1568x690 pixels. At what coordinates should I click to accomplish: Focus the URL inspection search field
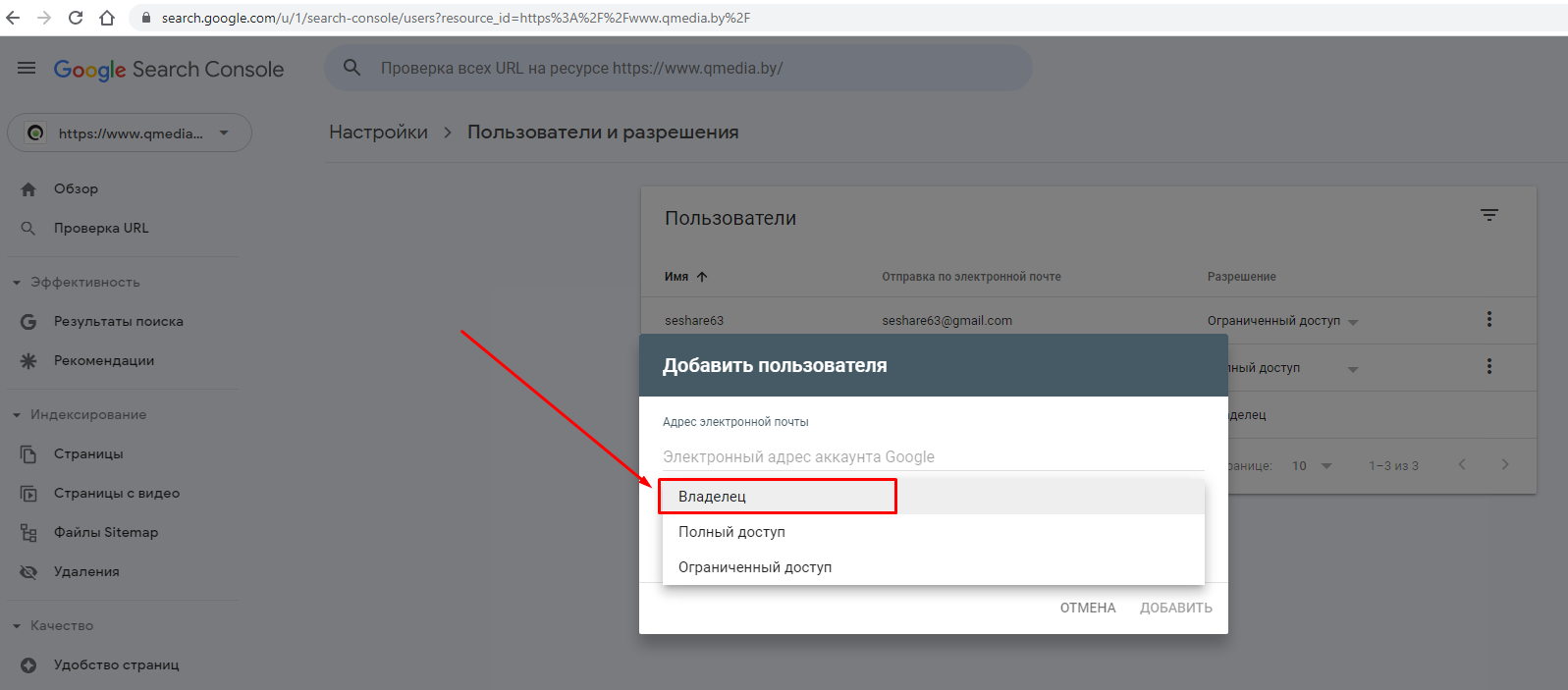point(678,68)
